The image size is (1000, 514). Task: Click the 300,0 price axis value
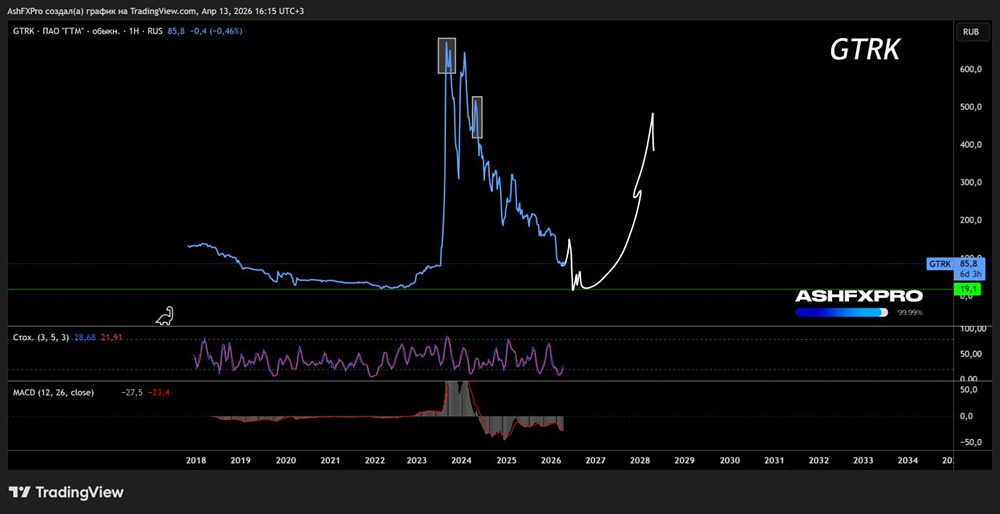click(970, 182)
